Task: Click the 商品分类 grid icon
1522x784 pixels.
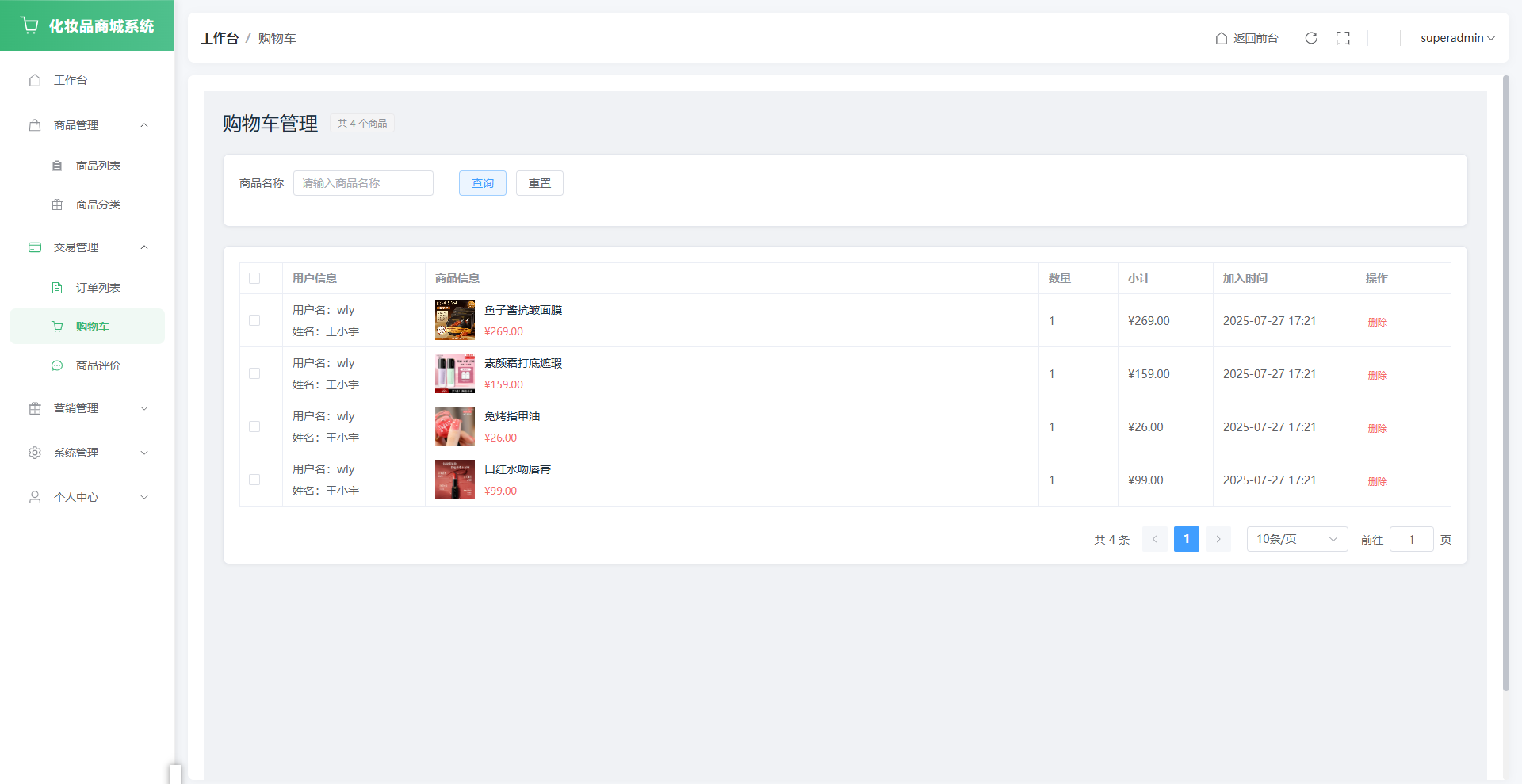Action: coord(57,205)
